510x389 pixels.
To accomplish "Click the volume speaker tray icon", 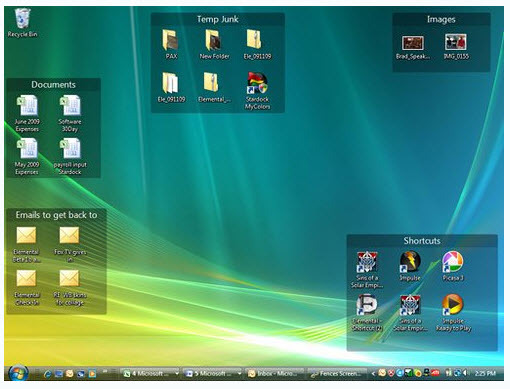I will [x=465, y=374].
